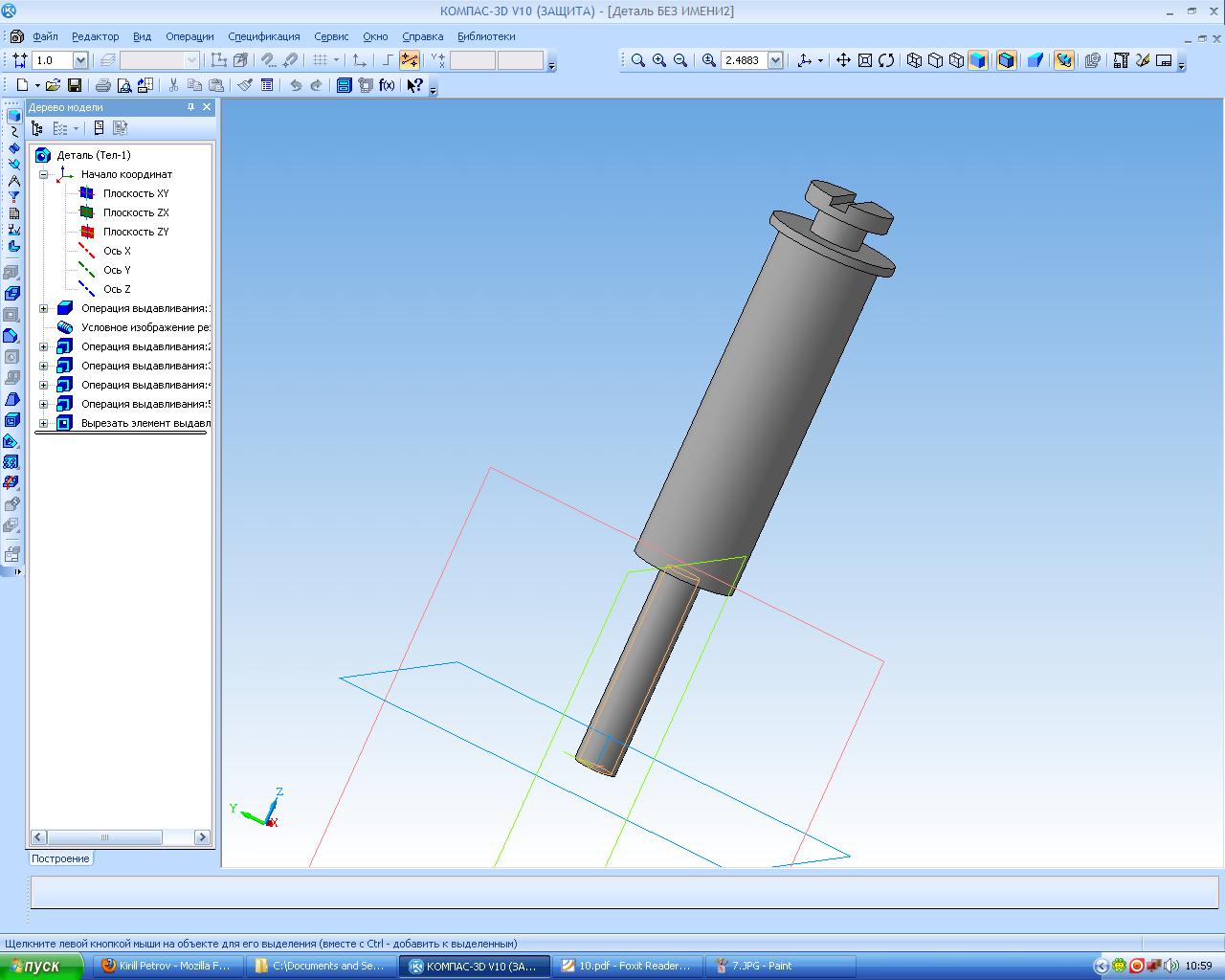Image resolution: width=1225 pixels, height=980 pixels.
Task: Switch to Wireframe display mode
Action: coord(914,60)
